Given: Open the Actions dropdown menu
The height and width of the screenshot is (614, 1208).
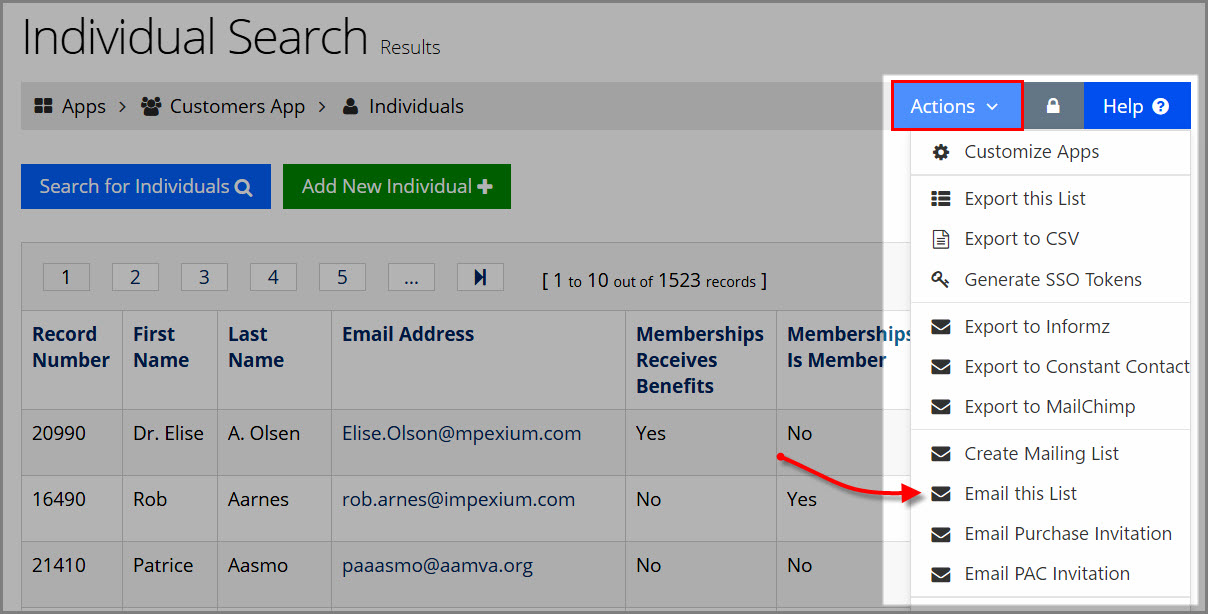Looking at the screenshot, I should 956,106.
